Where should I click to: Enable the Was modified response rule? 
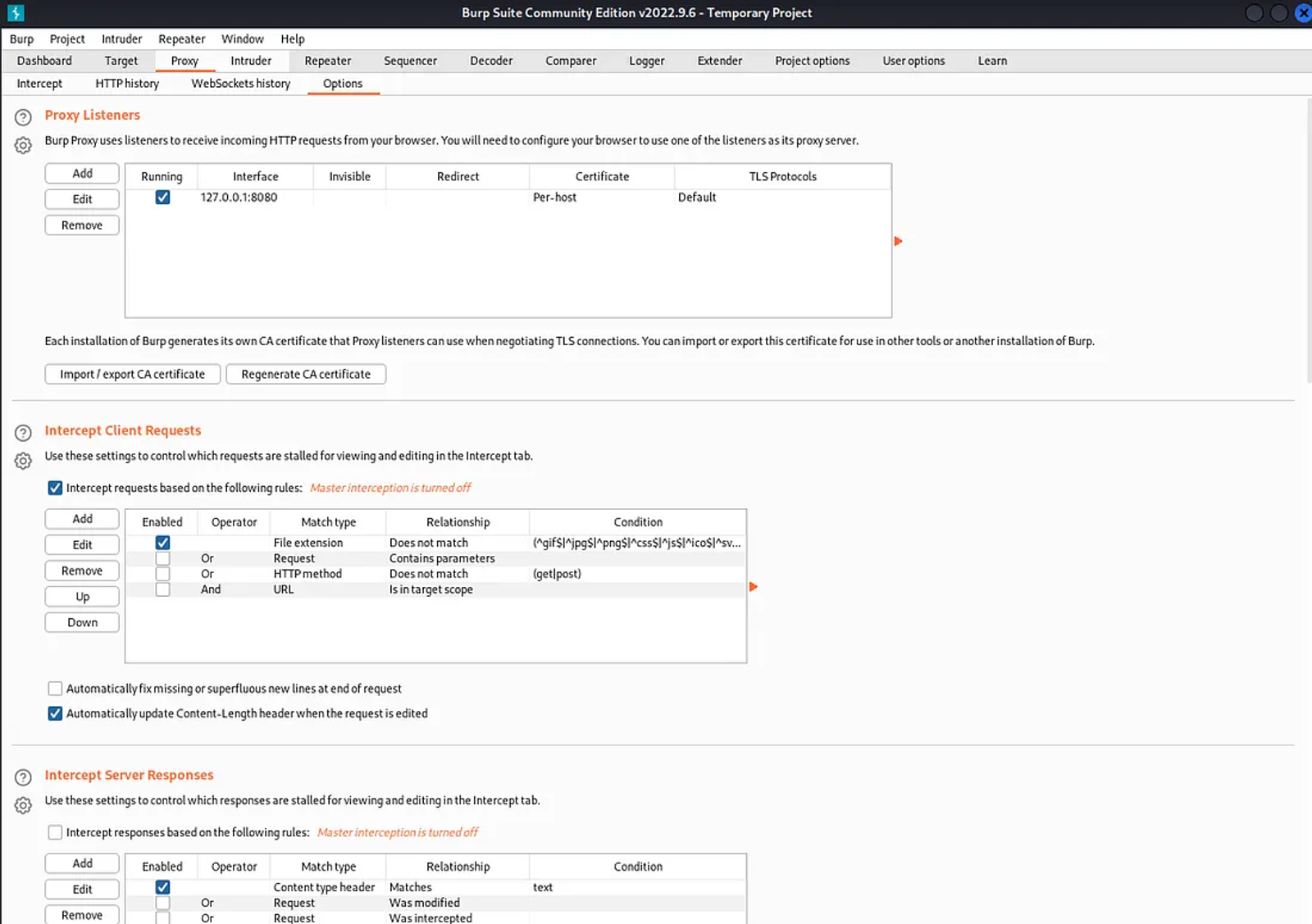pos(162,903)
